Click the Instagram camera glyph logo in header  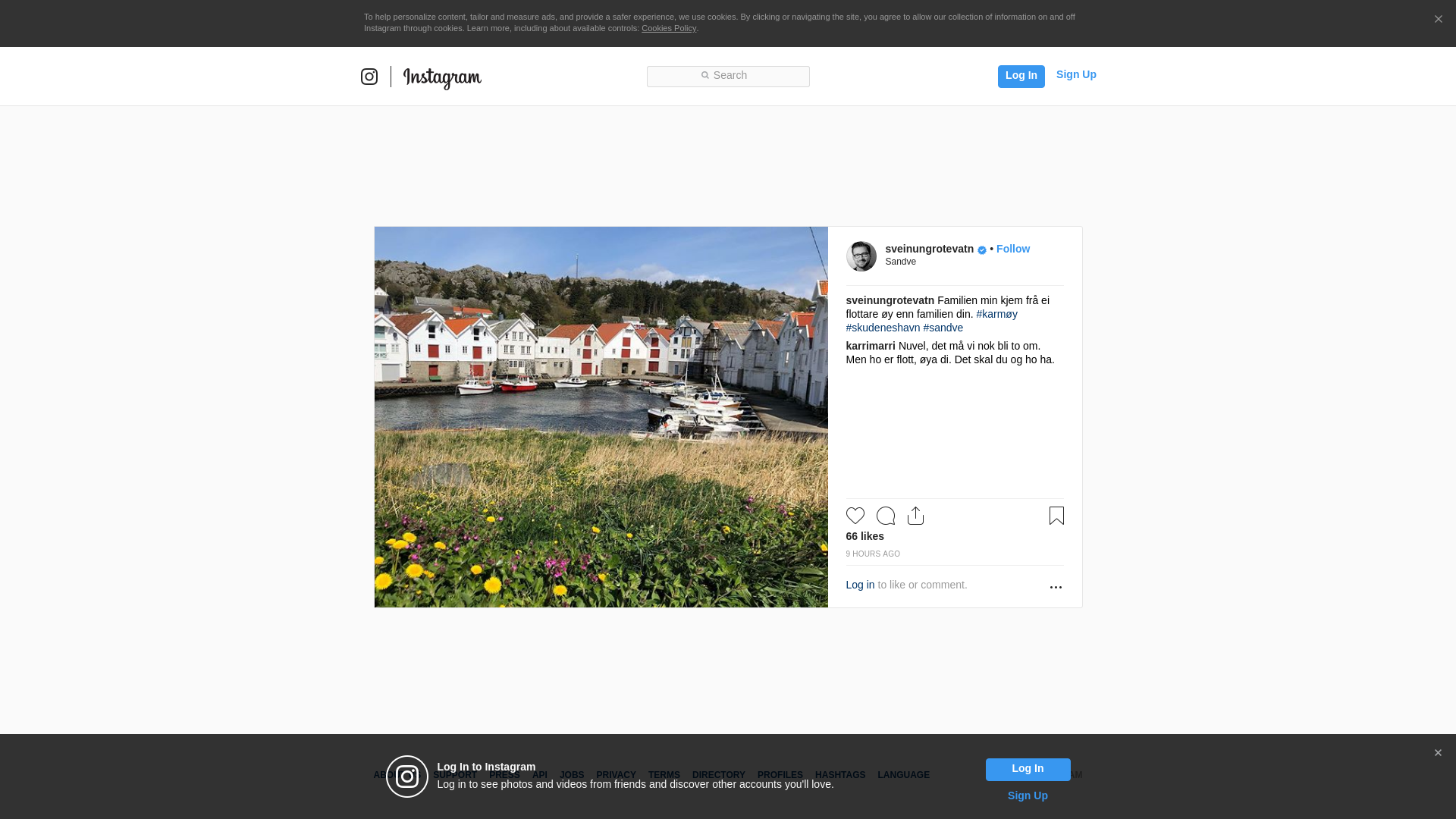click(369, 77)
